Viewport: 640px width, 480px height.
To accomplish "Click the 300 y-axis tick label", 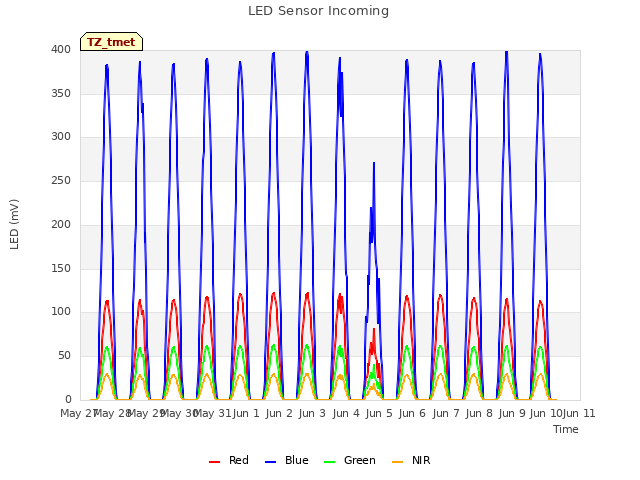I will [x=61, y=137].
